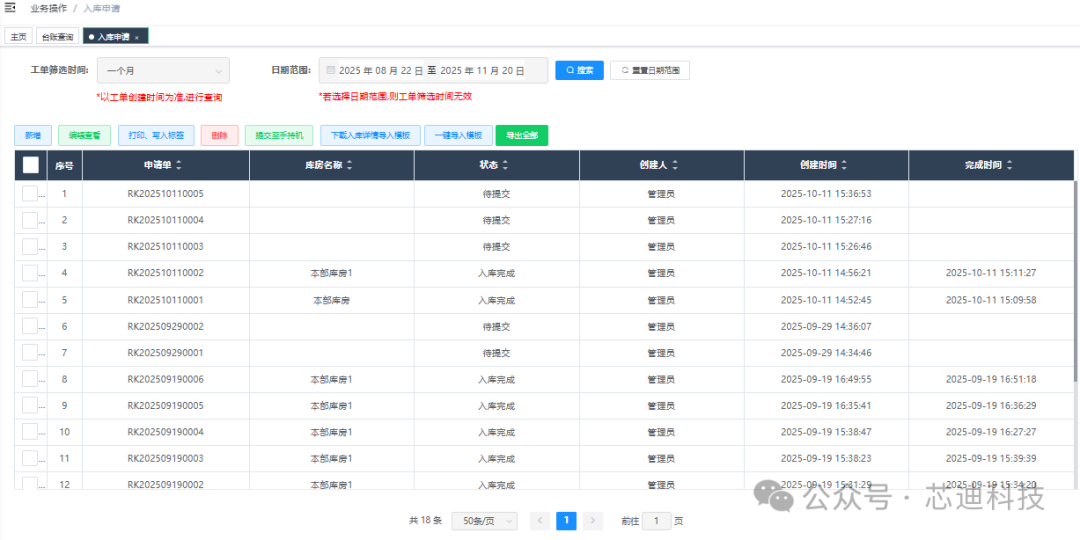This screenshot has height=540, width=1080.
Task: Click the green 导出全部 button
Action: (521, 136)
